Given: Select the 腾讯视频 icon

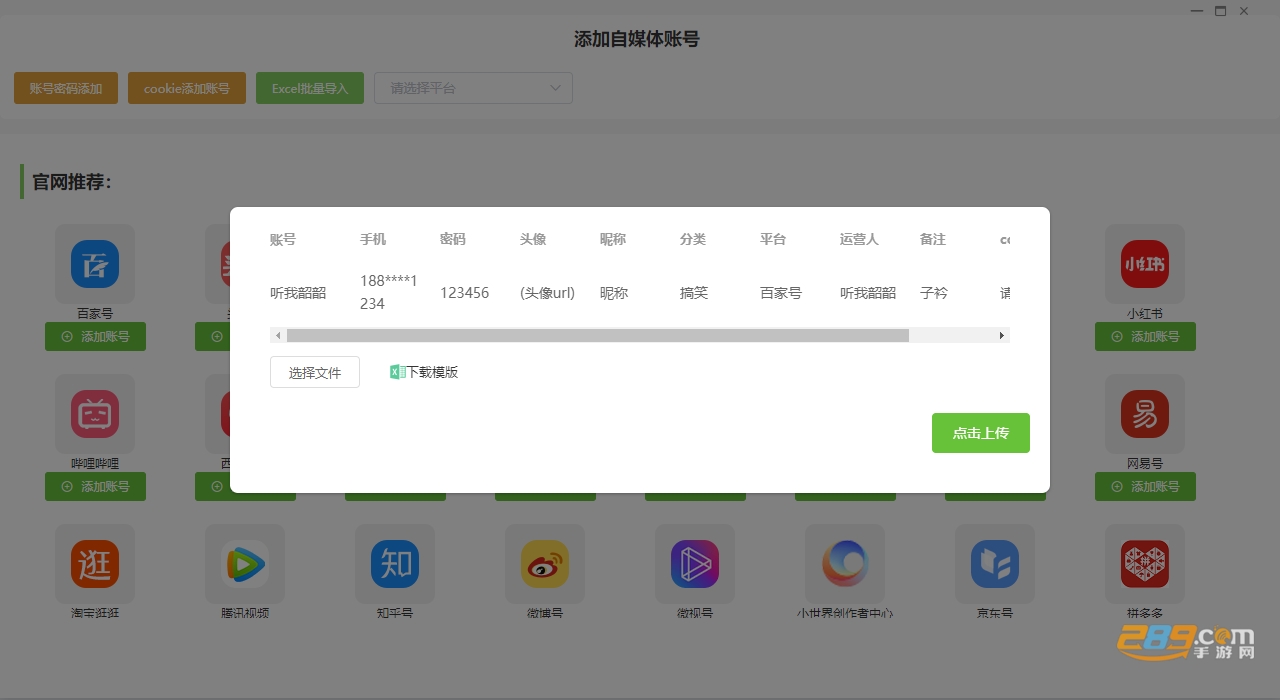Looking at the screenshot, I should click(245, 564).
